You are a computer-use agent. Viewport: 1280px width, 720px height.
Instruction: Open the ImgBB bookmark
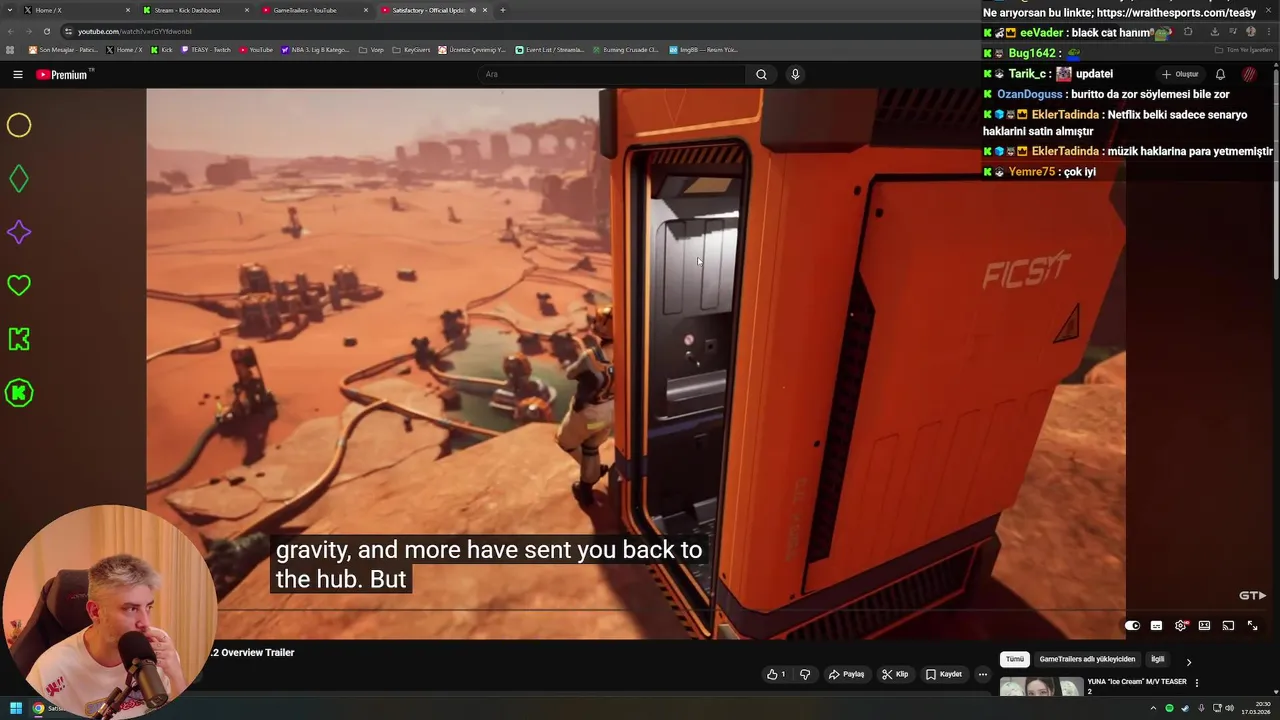(703, 50)
